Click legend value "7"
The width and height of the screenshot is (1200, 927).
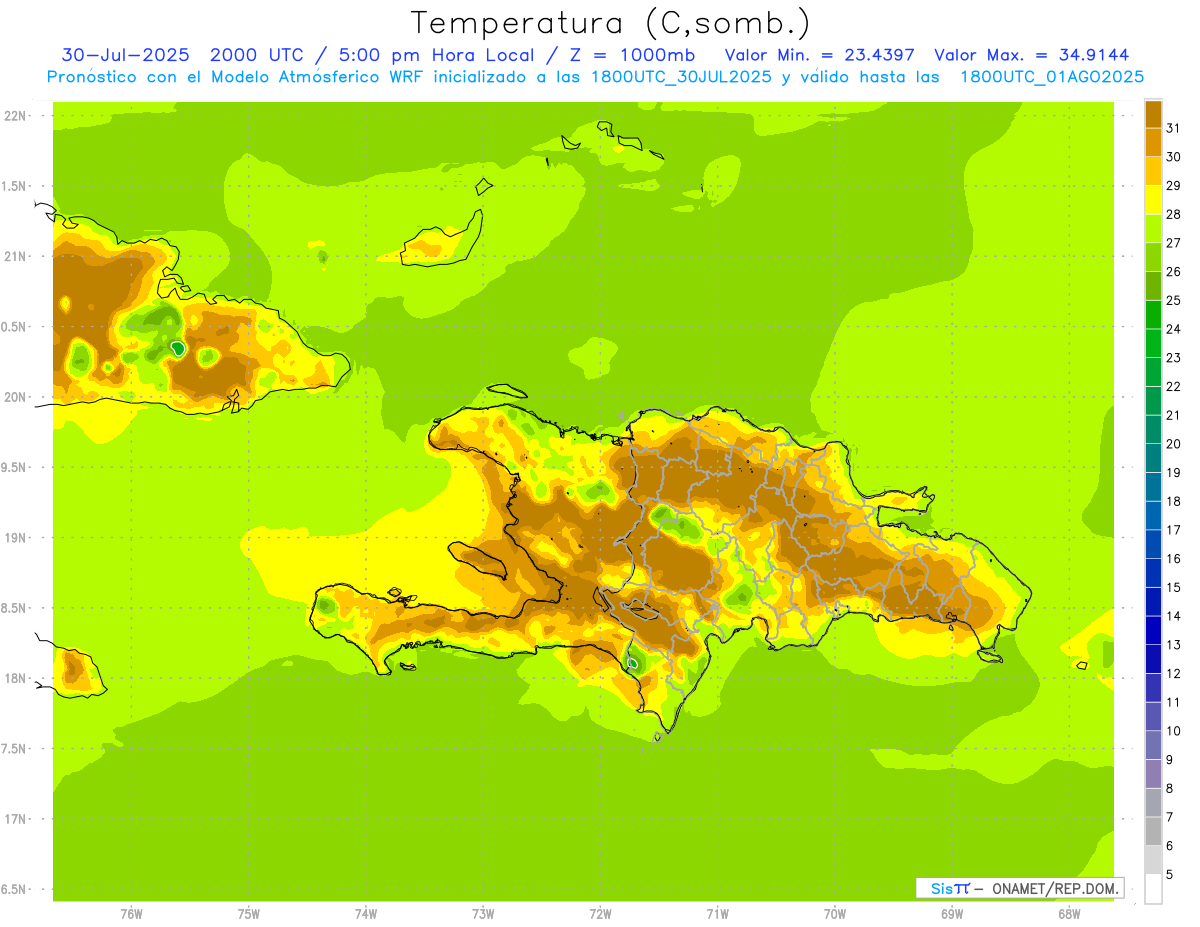coord(1169,817)
